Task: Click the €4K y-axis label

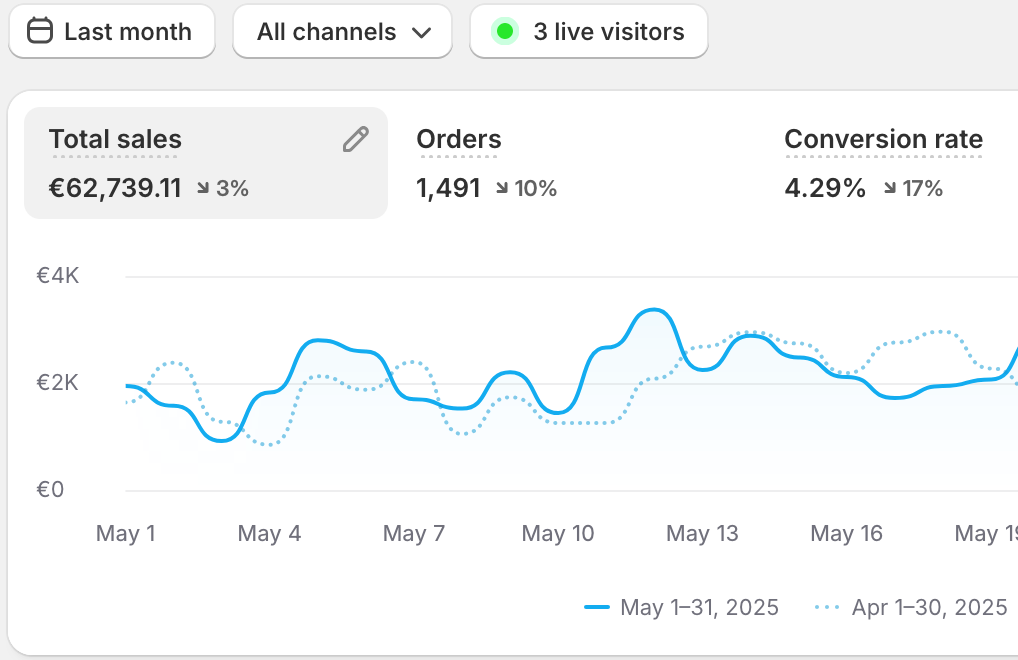Action: click(x=58, y=276)
